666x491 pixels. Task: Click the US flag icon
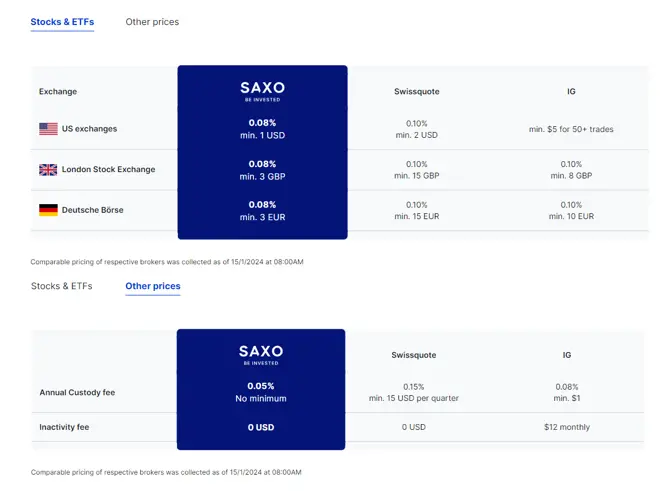tap(48, 129)
